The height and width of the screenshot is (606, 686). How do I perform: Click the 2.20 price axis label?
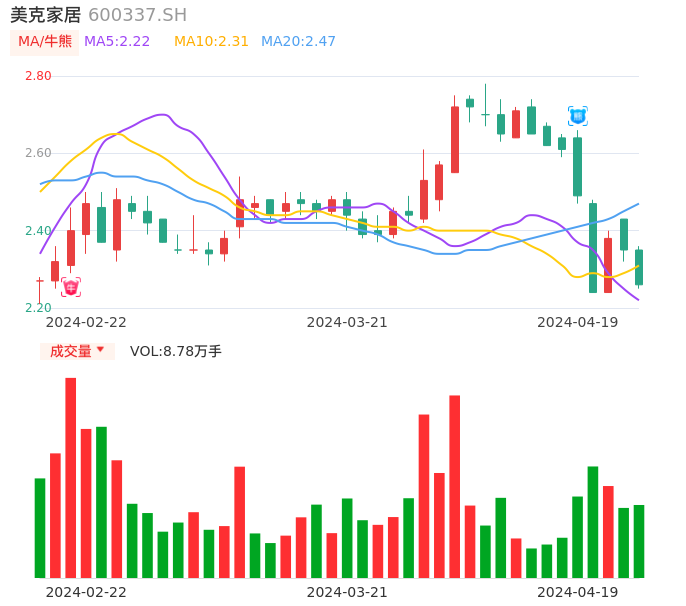coord(38,308)
